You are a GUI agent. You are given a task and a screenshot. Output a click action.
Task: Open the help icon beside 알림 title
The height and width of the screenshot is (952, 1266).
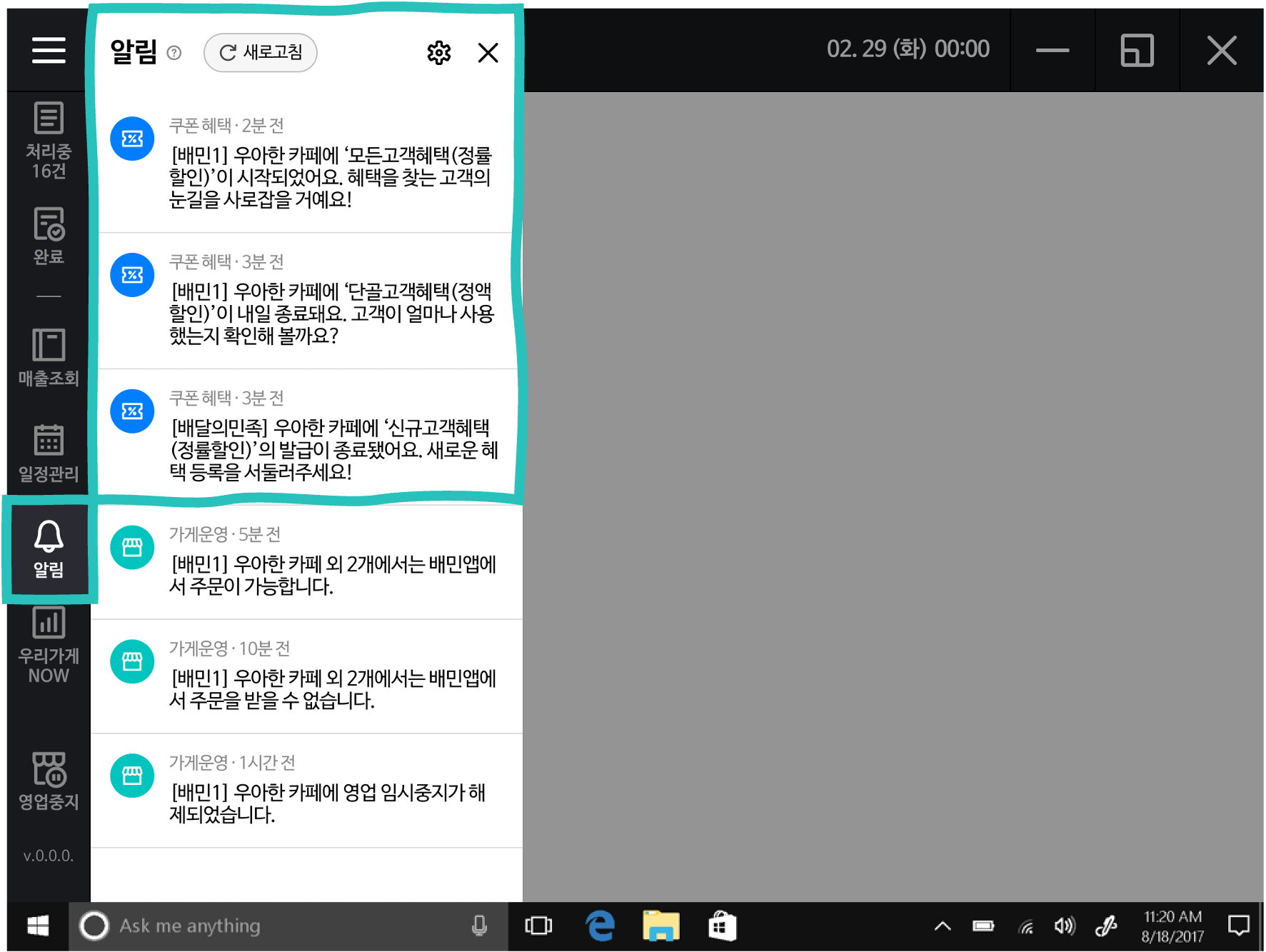tap(174, 53)
